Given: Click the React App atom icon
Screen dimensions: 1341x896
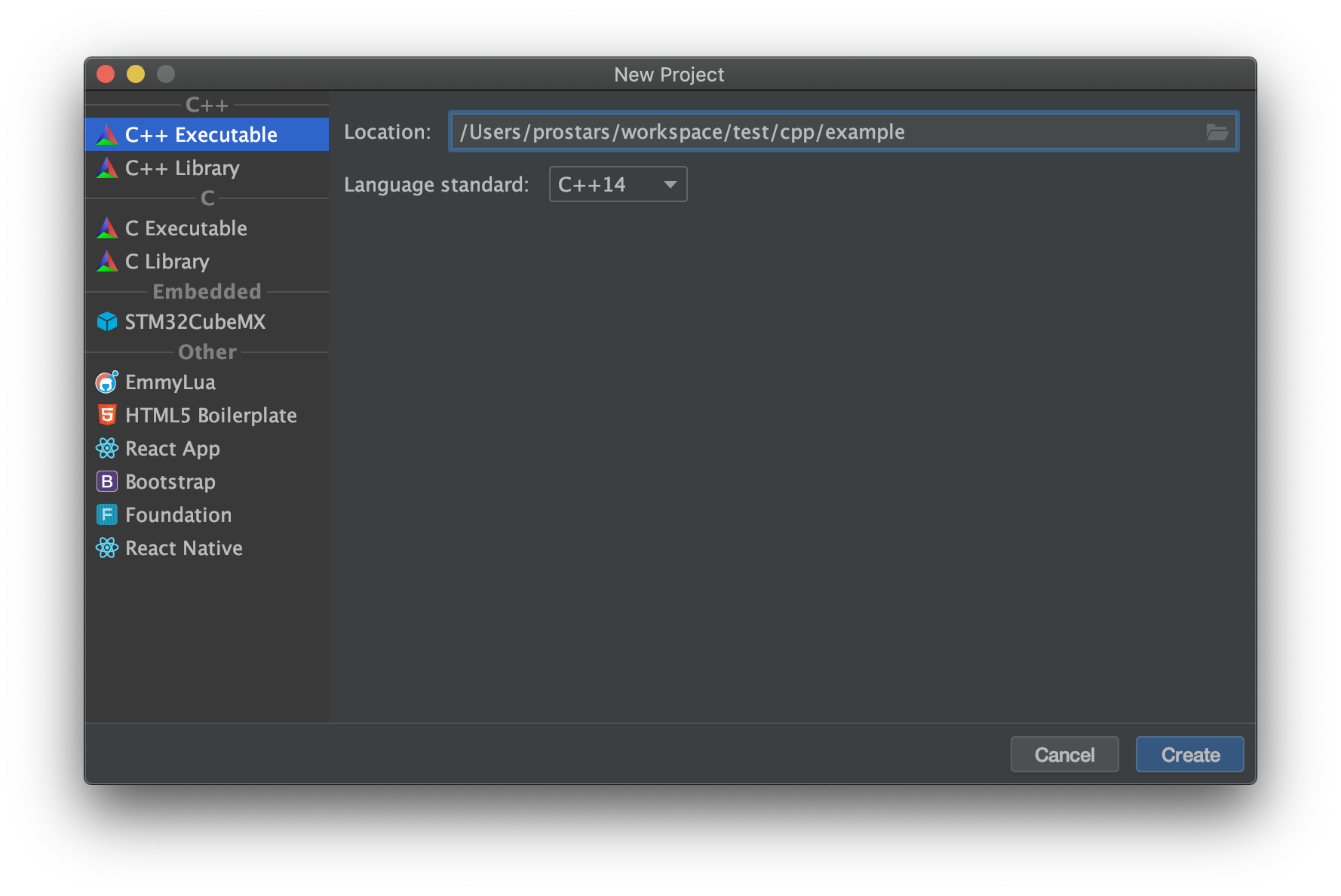Looking at the screenshot, I should pyautogui.click(x=107, y=449).
